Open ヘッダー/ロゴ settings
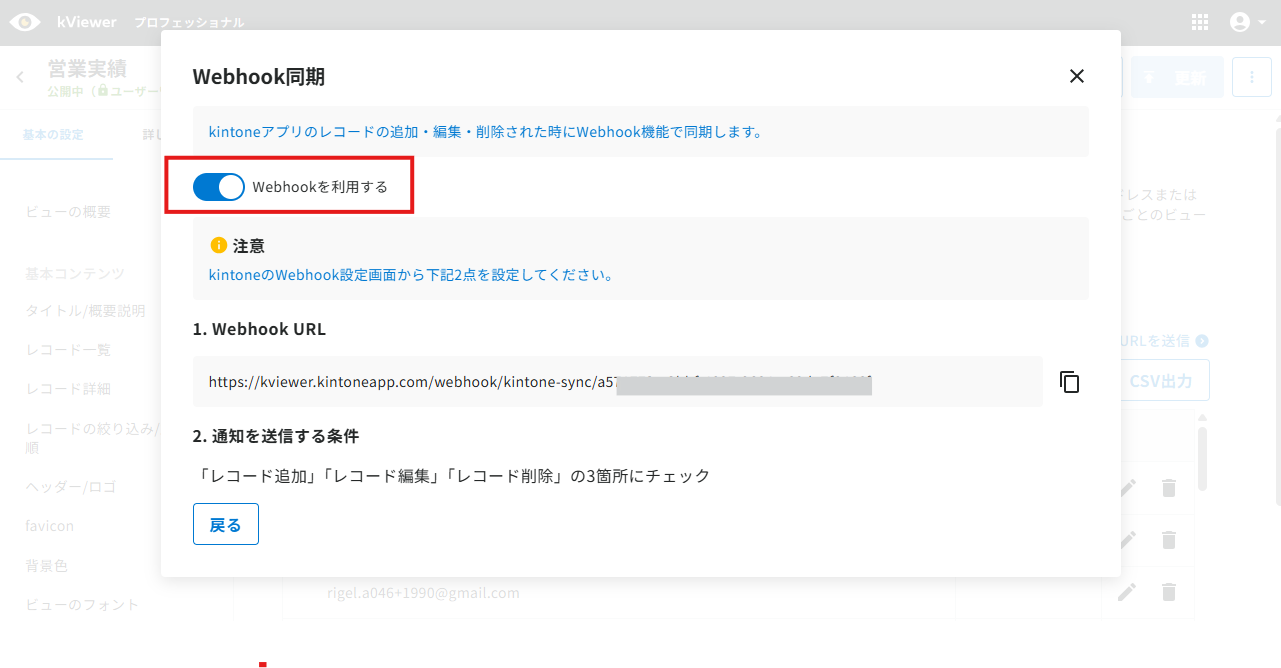Image resolution: width=1281 pixels, height=668 pixels. click(x=71, y=487)
